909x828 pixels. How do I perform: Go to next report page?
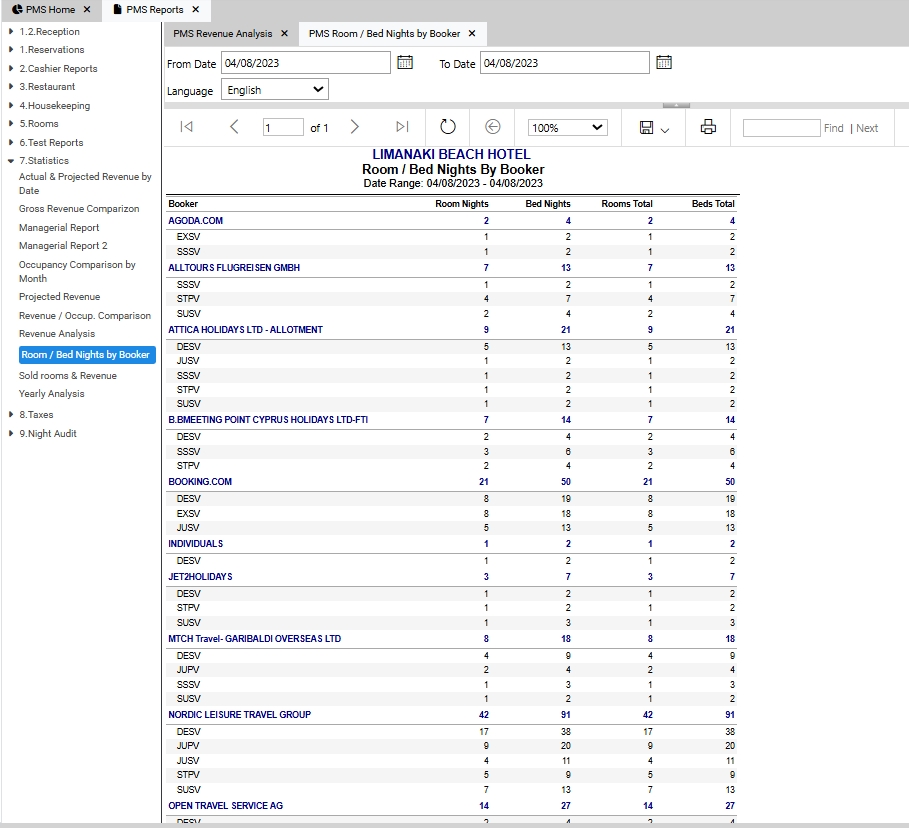click(355, 126)
